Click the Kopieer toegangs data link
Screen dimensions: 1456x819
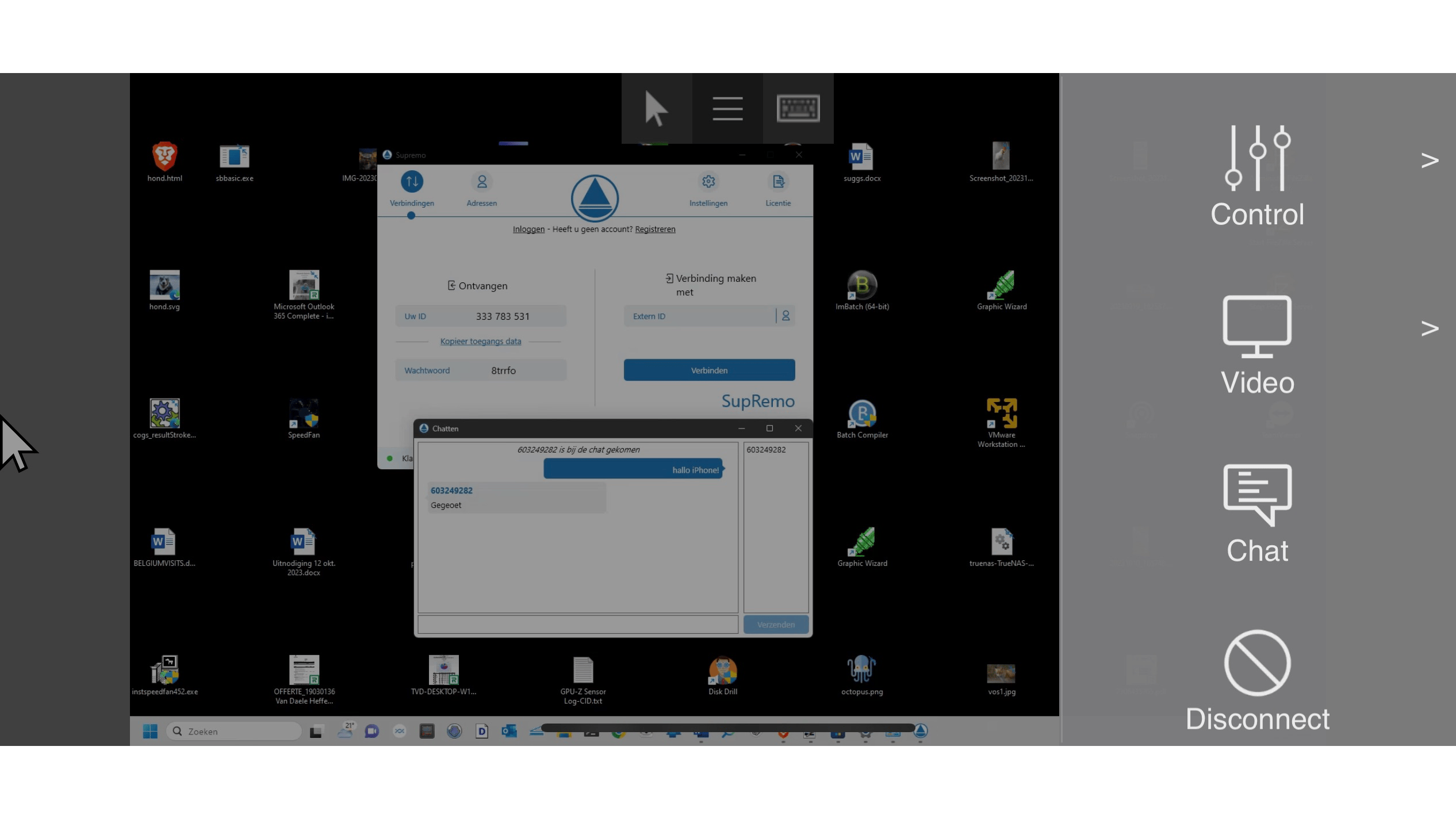coord(481,341)
